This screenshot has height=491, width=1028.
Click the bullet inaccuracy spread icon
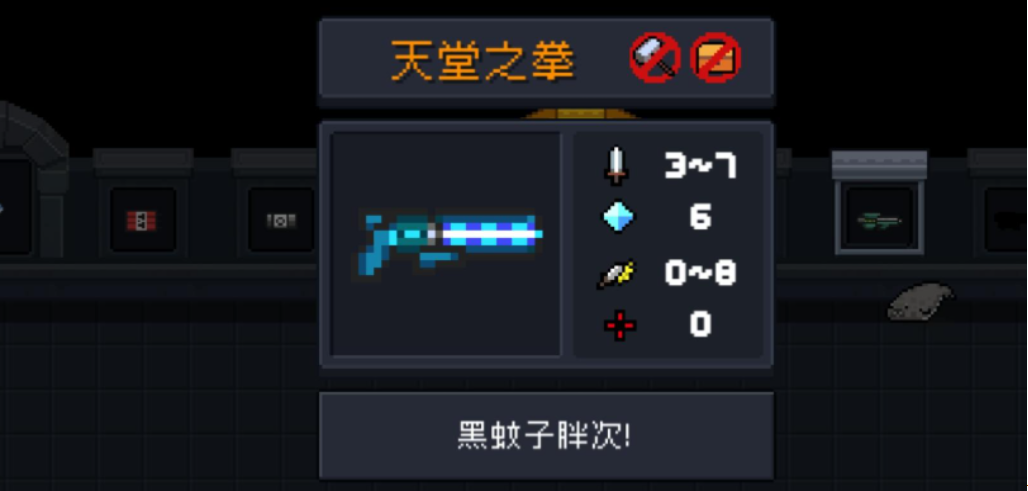(x=617, y=273)
